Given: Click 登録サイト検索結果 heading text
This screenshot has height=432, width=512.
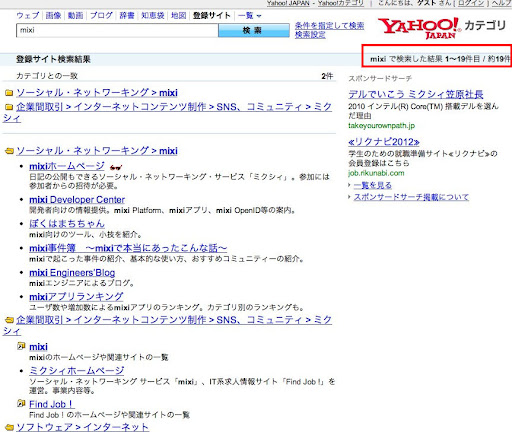Looking at the screenshot, I should [53, 59].
